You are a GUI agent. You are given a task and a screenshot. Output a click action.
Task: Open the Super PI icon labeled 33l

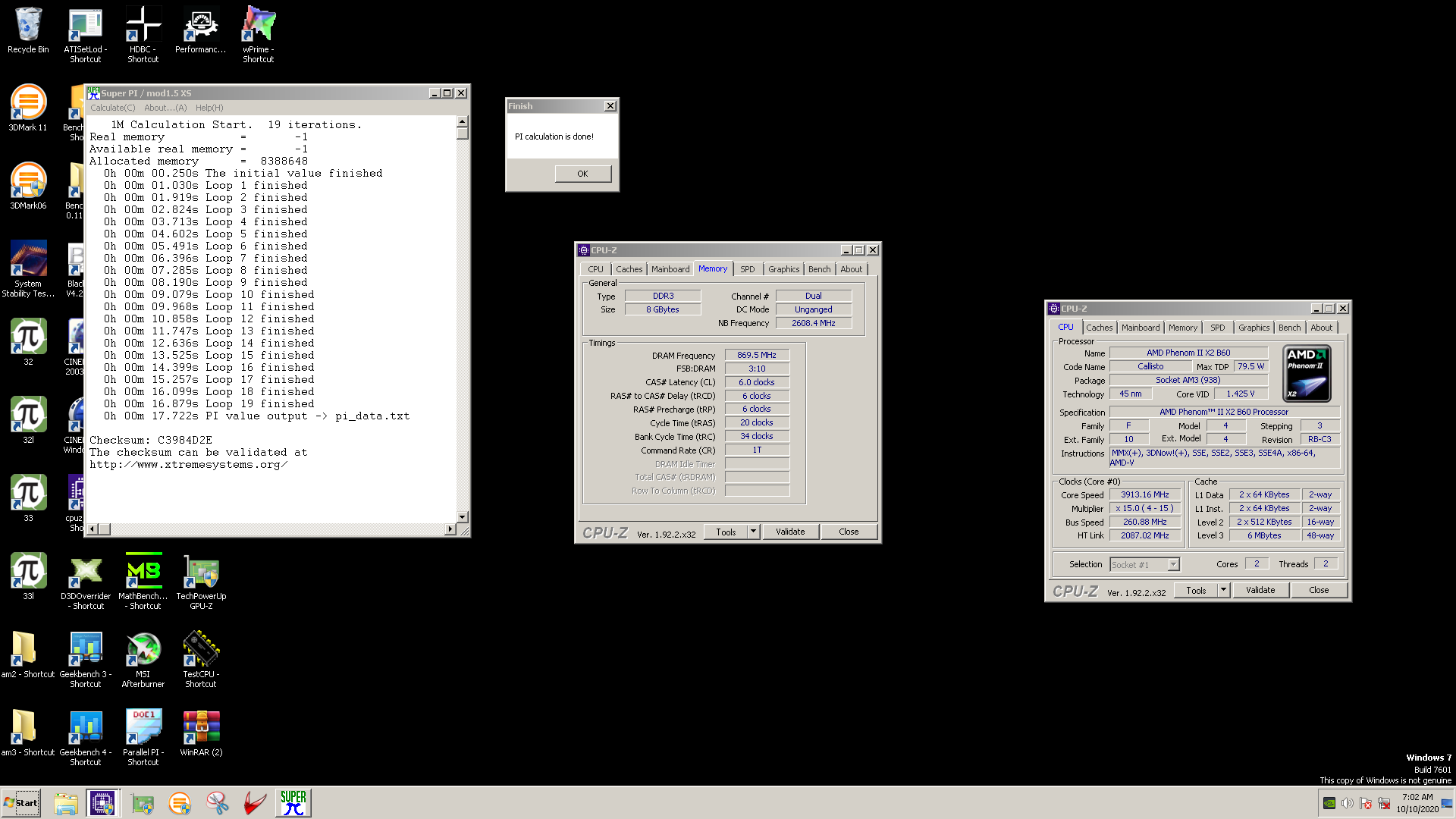[28, 576]
